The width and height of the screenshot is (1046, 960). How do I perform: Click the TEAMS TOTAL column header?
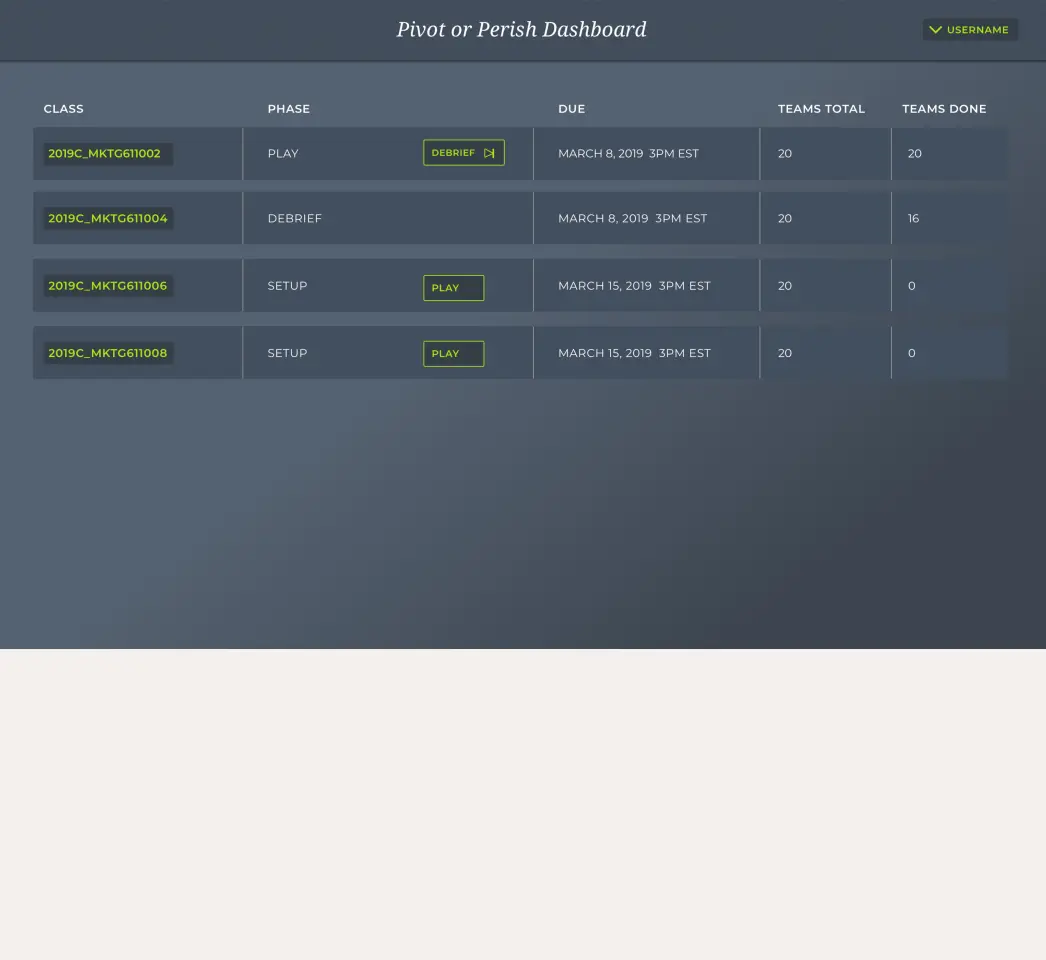tap(821, 109)
